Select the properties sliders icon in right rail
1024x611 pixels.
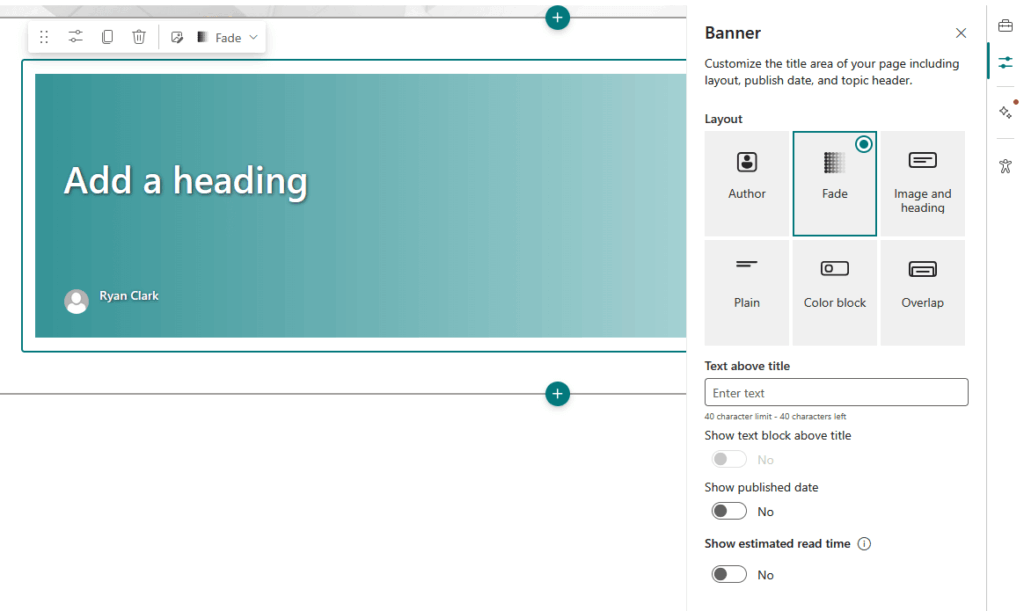[1005, 62]
